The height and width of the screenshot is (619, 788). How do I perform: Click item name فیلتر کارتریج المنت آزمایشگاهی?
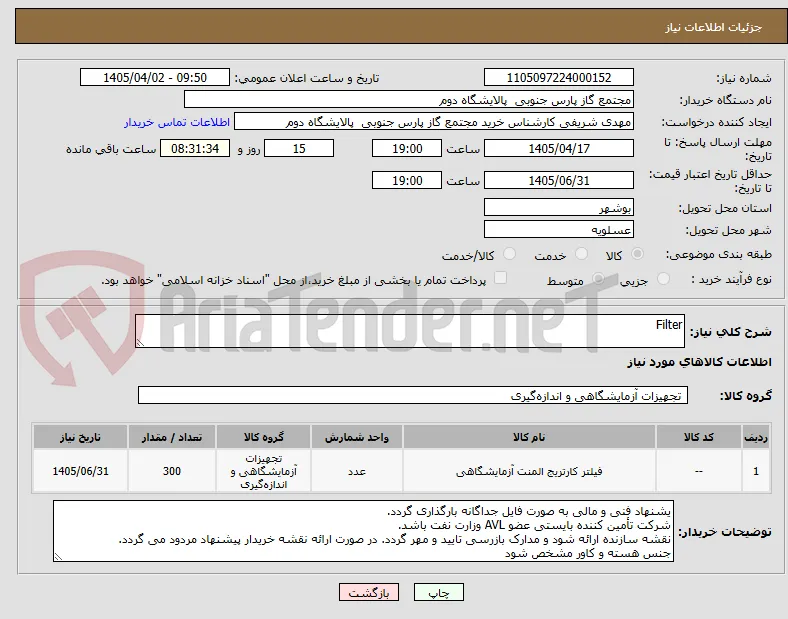pos(529,471)
